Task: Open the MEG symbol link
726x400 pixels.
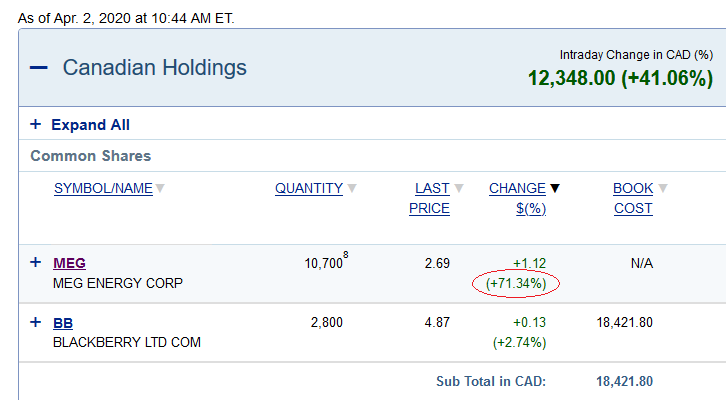Action: point(69,263)
